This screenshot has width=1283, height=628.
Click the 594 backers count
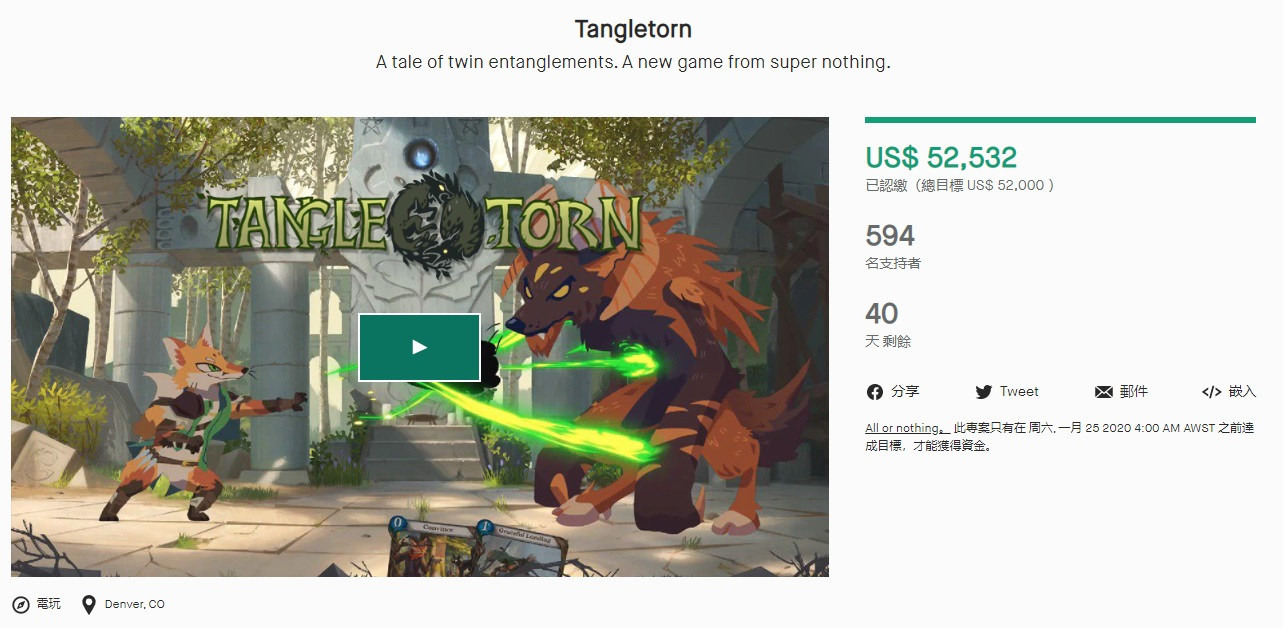[x=890, y=236]
